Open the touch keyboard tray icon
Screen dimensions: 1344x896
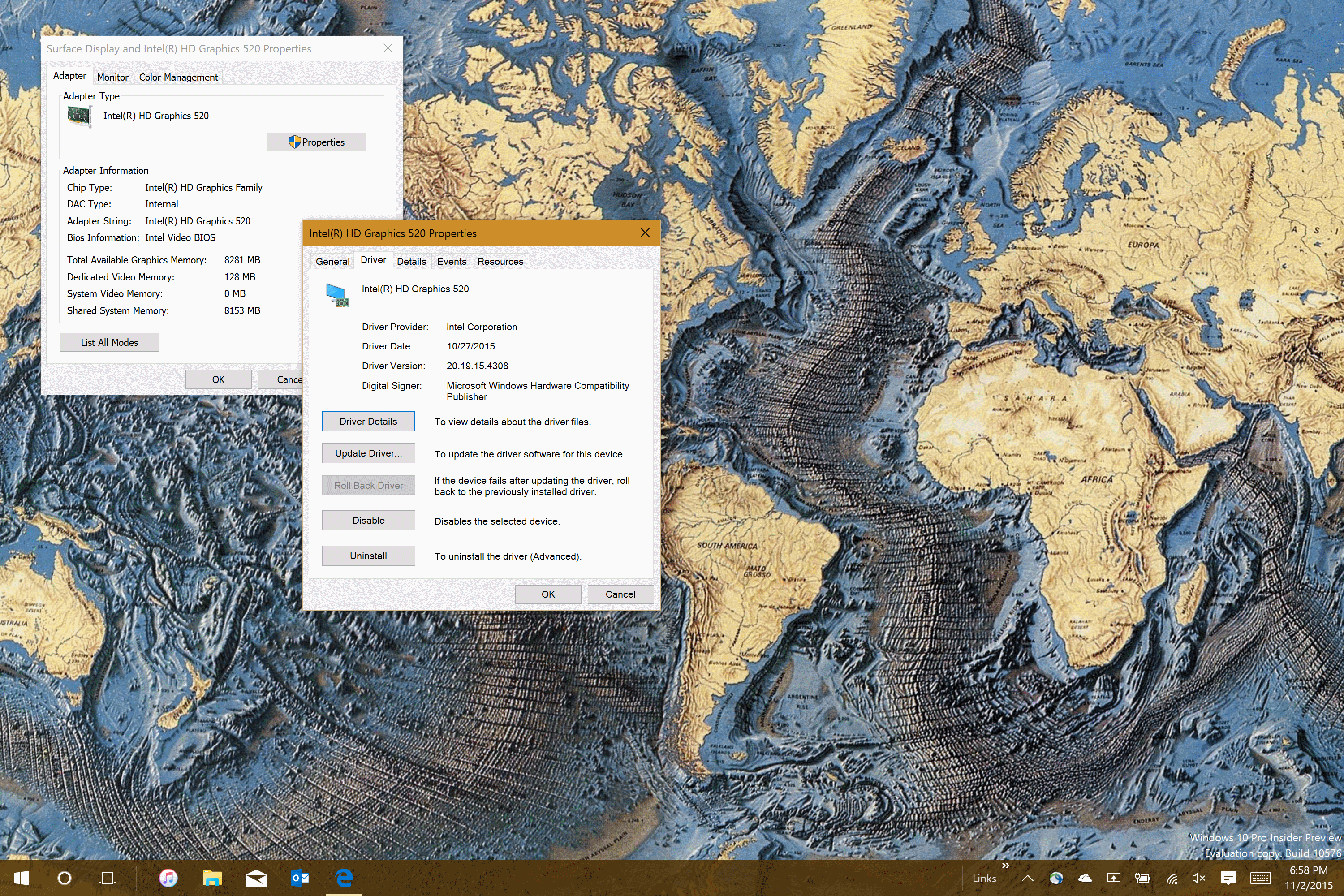1261,878
